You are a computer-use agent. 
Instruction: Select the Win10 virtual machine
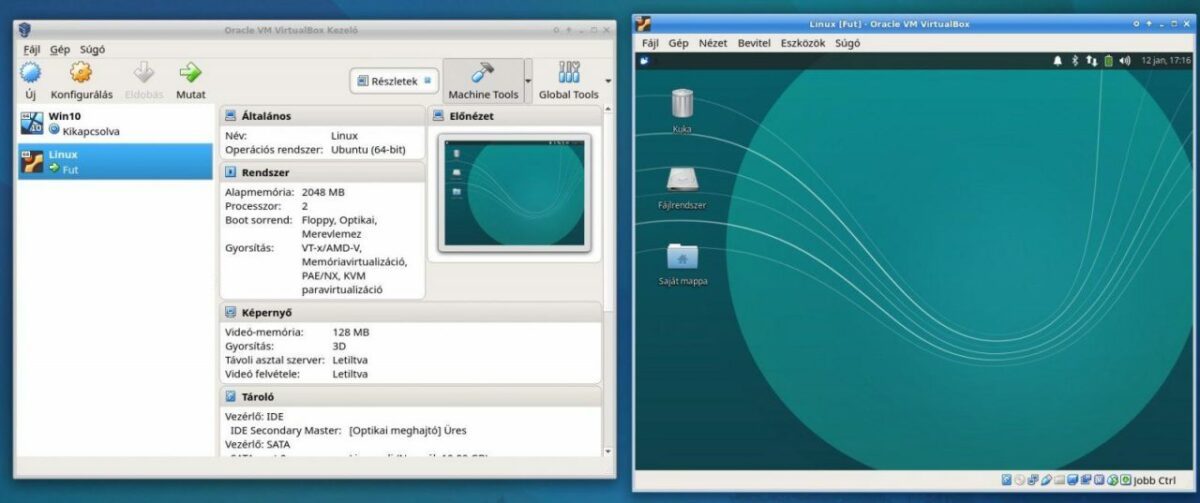pos(115,123)
